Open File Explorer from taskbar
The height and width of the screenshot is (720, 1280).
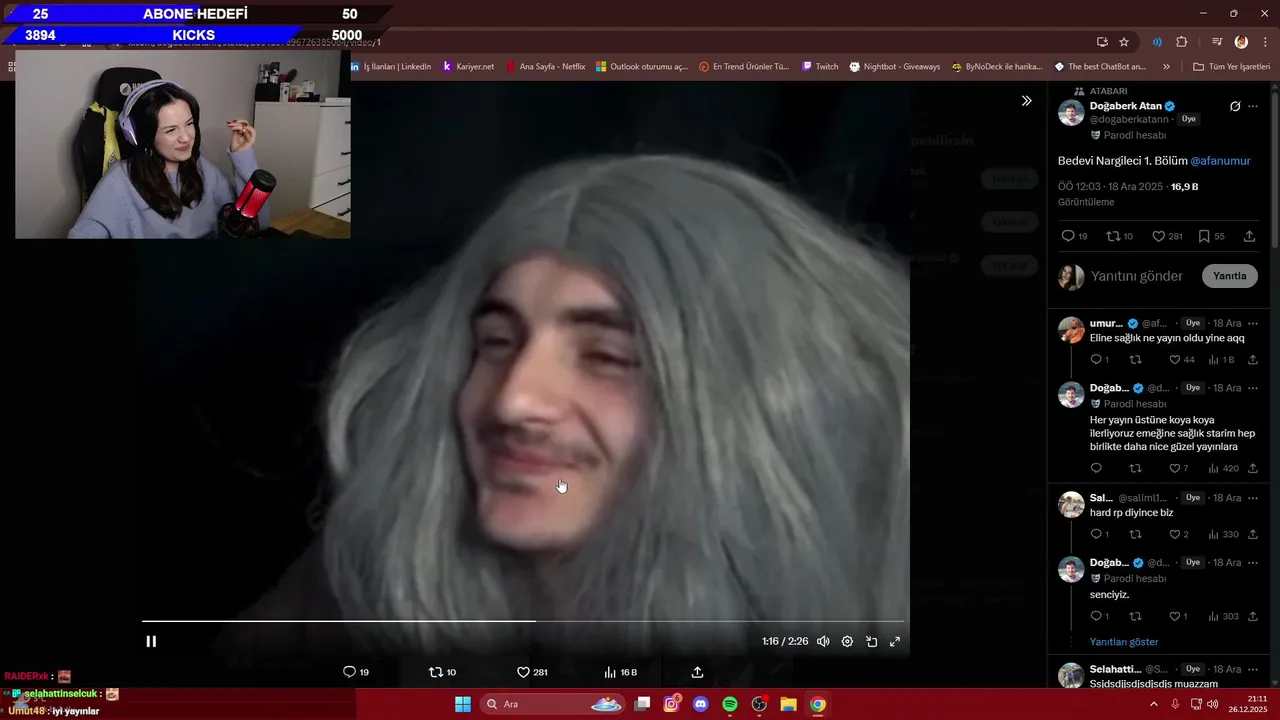788,704
